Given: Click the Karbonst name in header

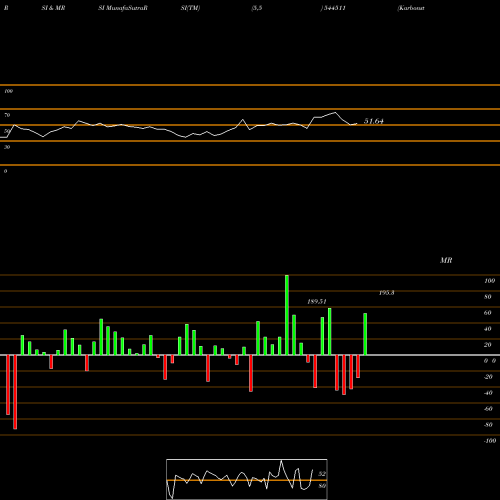Looking at the screenshot, I should click(411, 8).
